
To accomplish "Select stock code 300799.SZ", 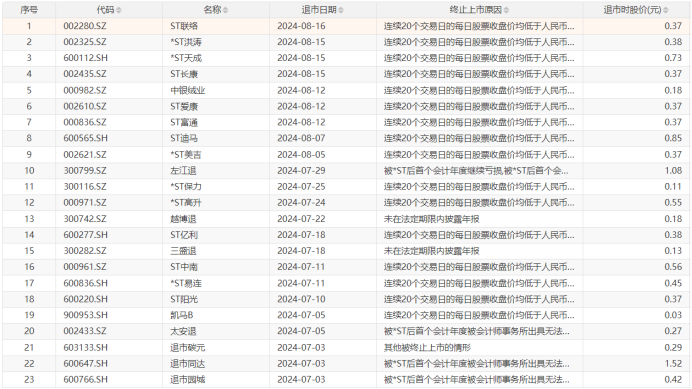I will 85,171.
